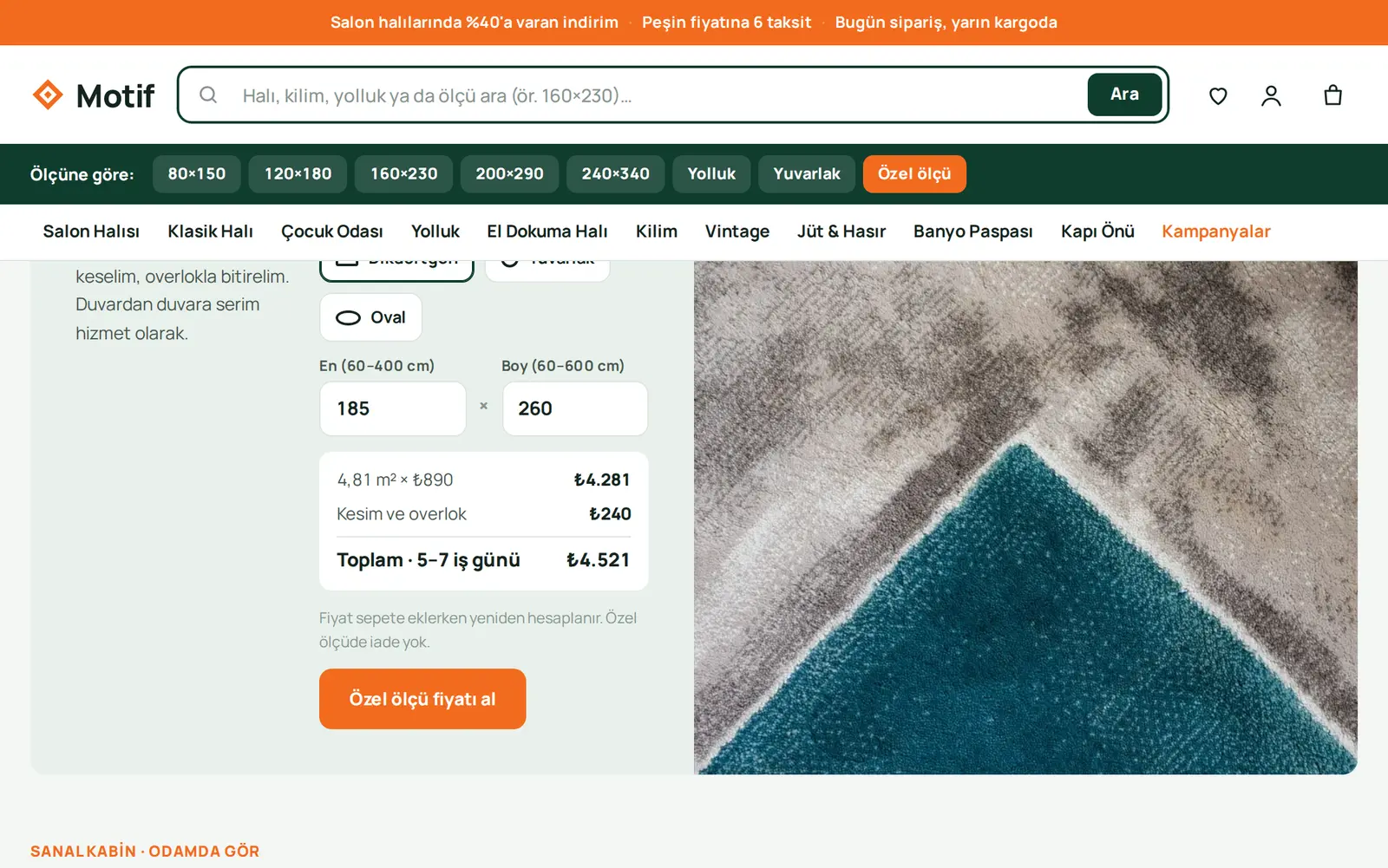Select the Oval shape option

371,317
